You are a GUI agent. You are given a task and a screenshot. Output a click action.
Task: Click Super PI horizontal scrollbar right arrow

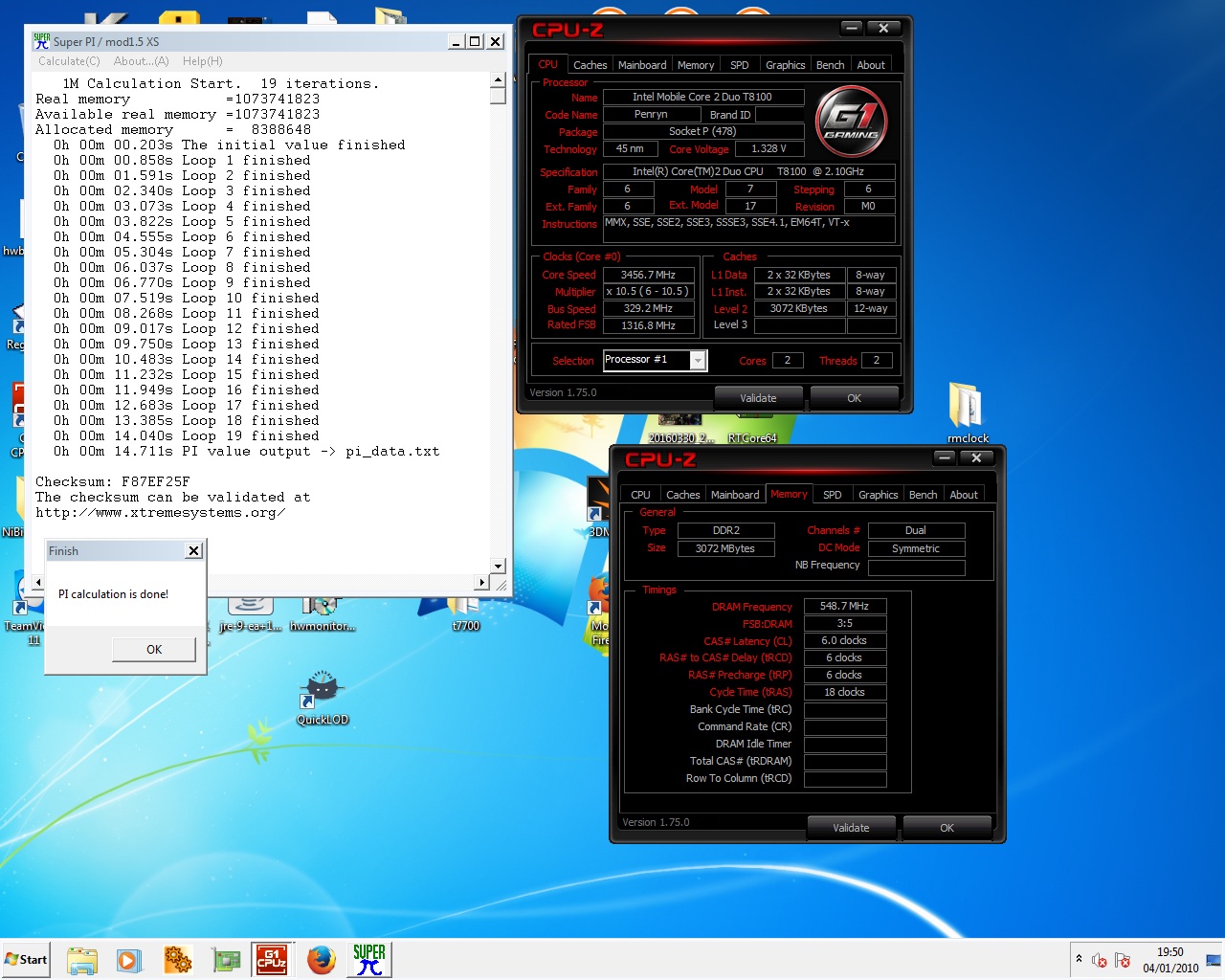click(482, 582)
